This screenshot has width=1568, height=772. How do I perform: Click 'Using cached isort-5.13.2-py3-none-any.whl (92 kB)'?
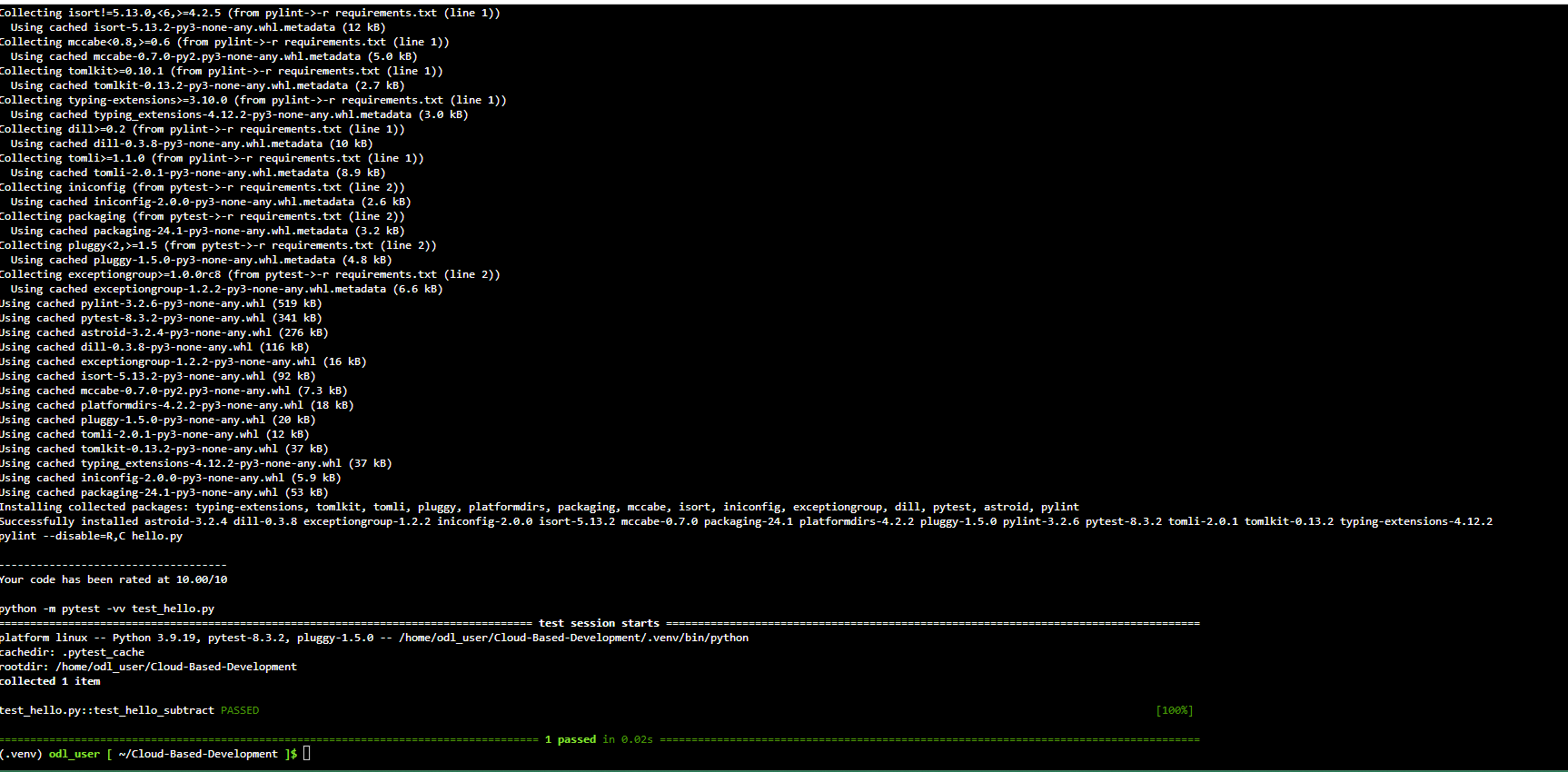pyautogui.click(x=158, y=376)
